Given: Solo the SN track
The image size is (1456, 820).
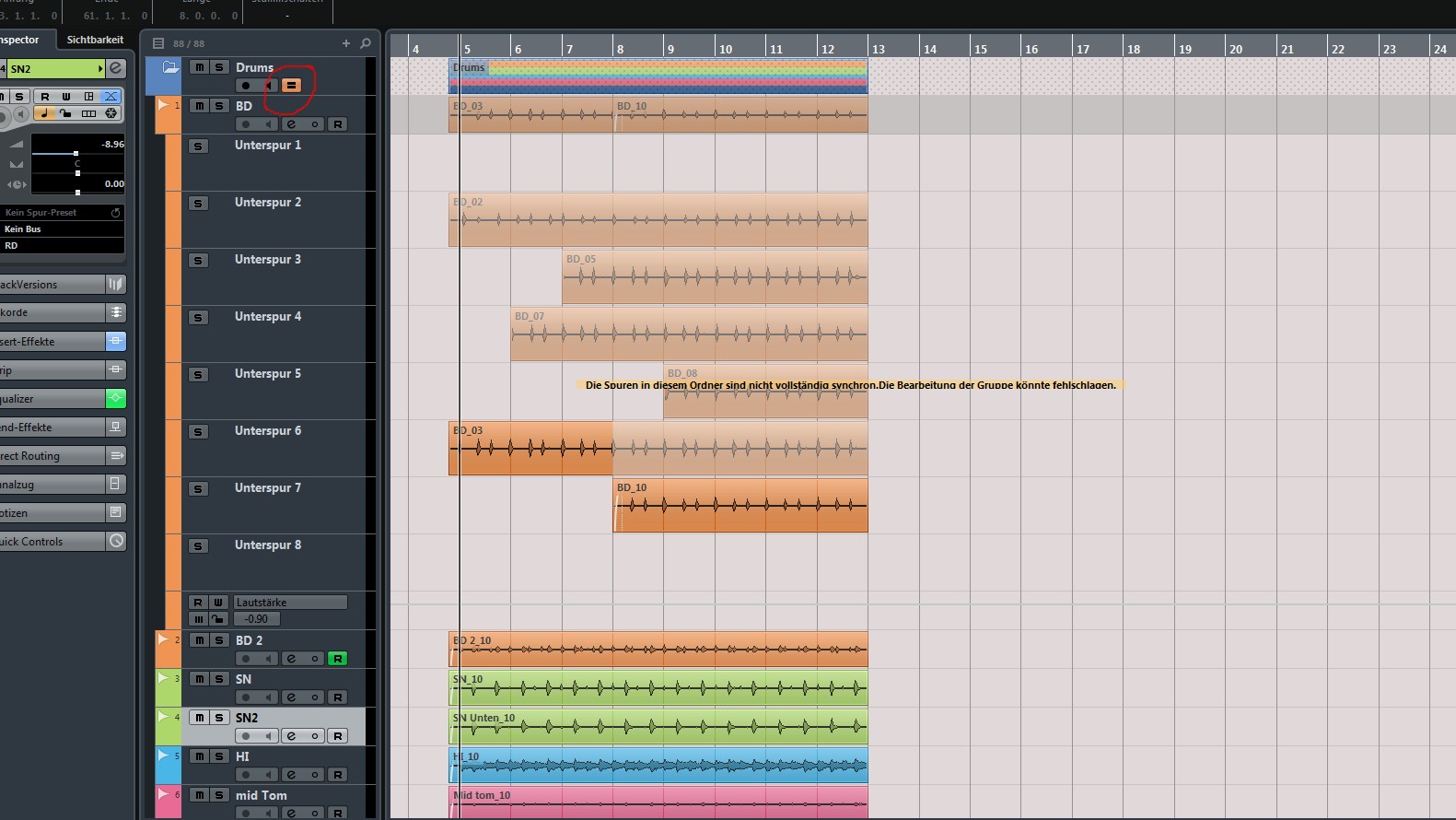Looking at the screenshot, I should [219, 679].
